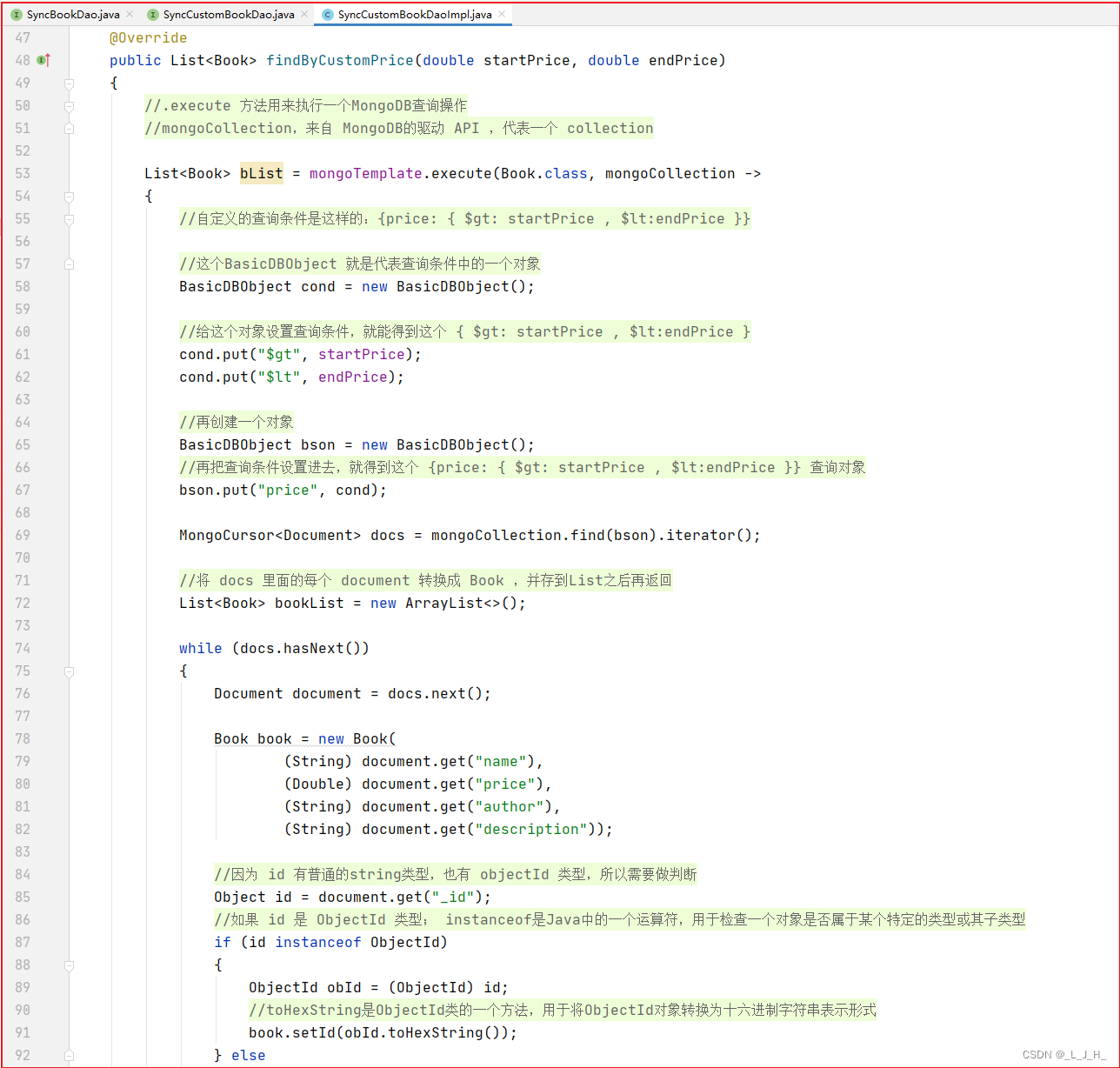
Task: Toggle the fold marker at line 57
Action: (x=69, y=264)
